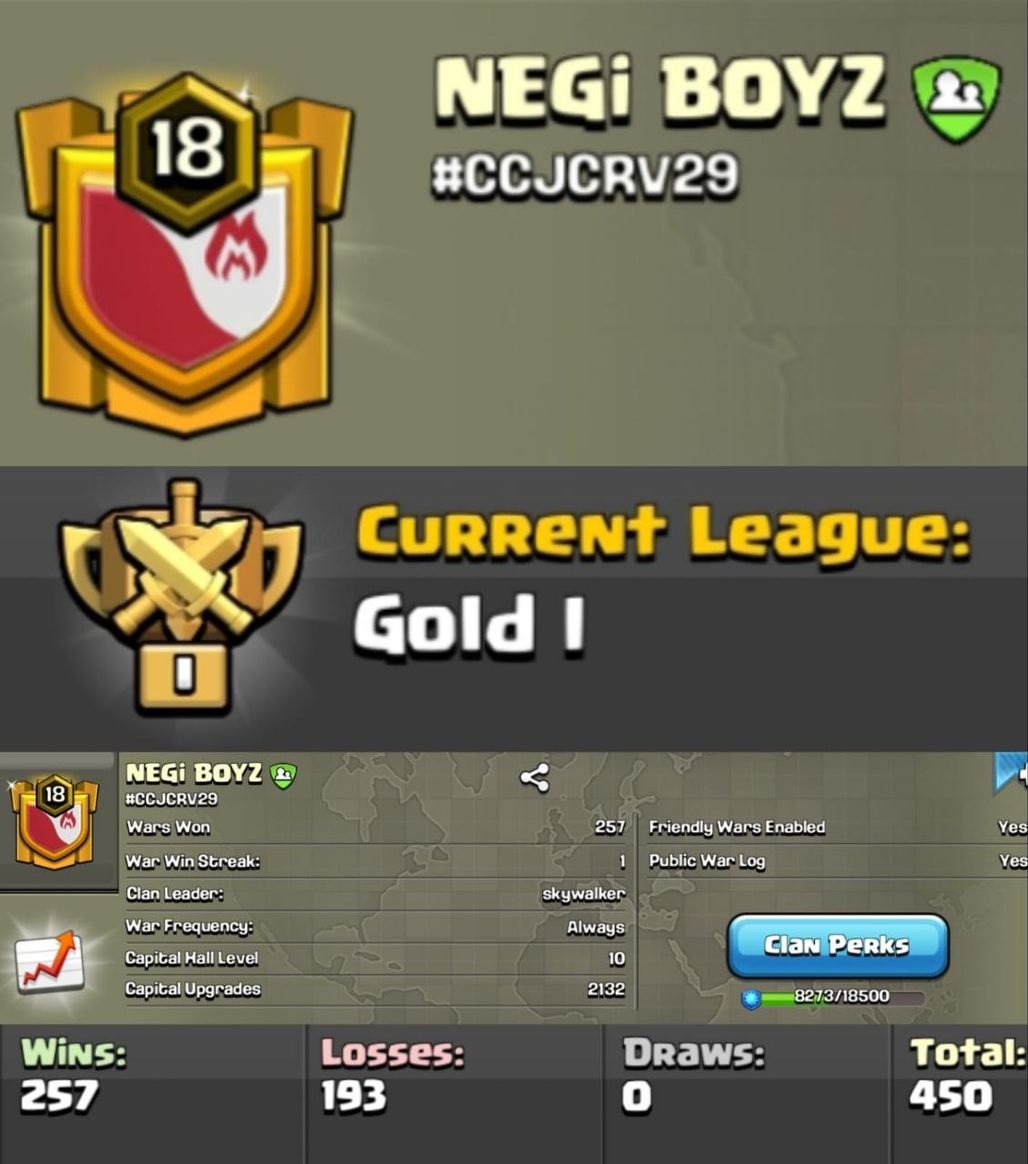Select the Losses 193 stat panel
1028x1164 pixels.
[x=454, y=1094]
